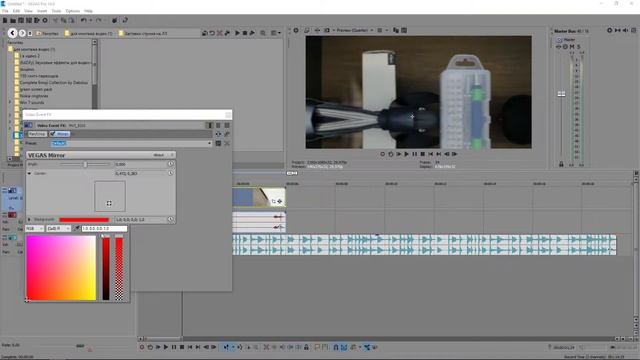Toggle animation clock for Center parameter

coord(171,173)
